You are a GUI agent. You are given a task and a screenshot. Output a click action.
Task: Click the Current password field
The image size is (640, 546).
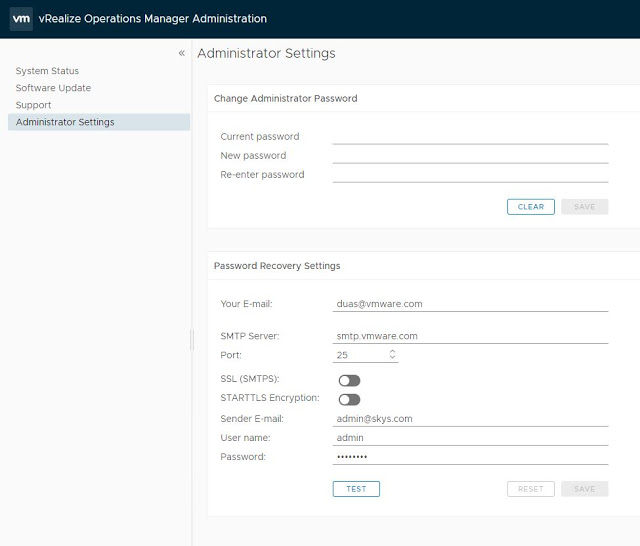coord(470,136)
